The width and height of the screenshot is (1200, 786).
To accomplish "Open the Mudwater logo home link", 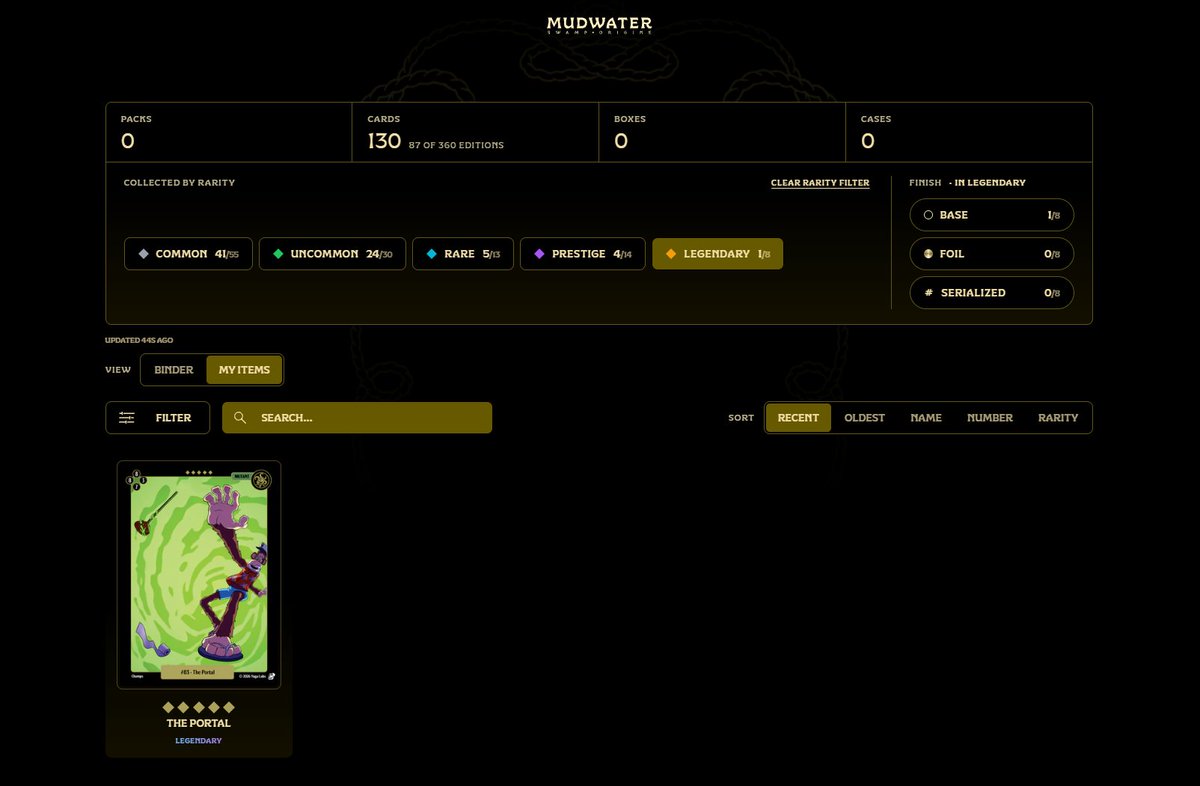I will [x=599, y=25].
